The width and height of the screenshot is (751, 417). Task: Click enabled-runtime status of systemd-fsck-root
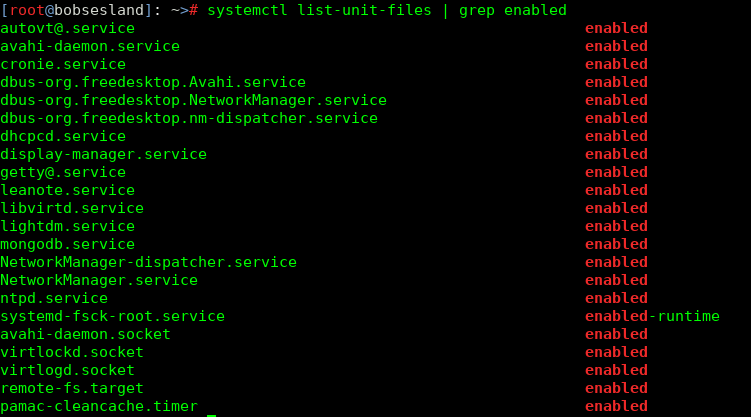pos(652,316)
